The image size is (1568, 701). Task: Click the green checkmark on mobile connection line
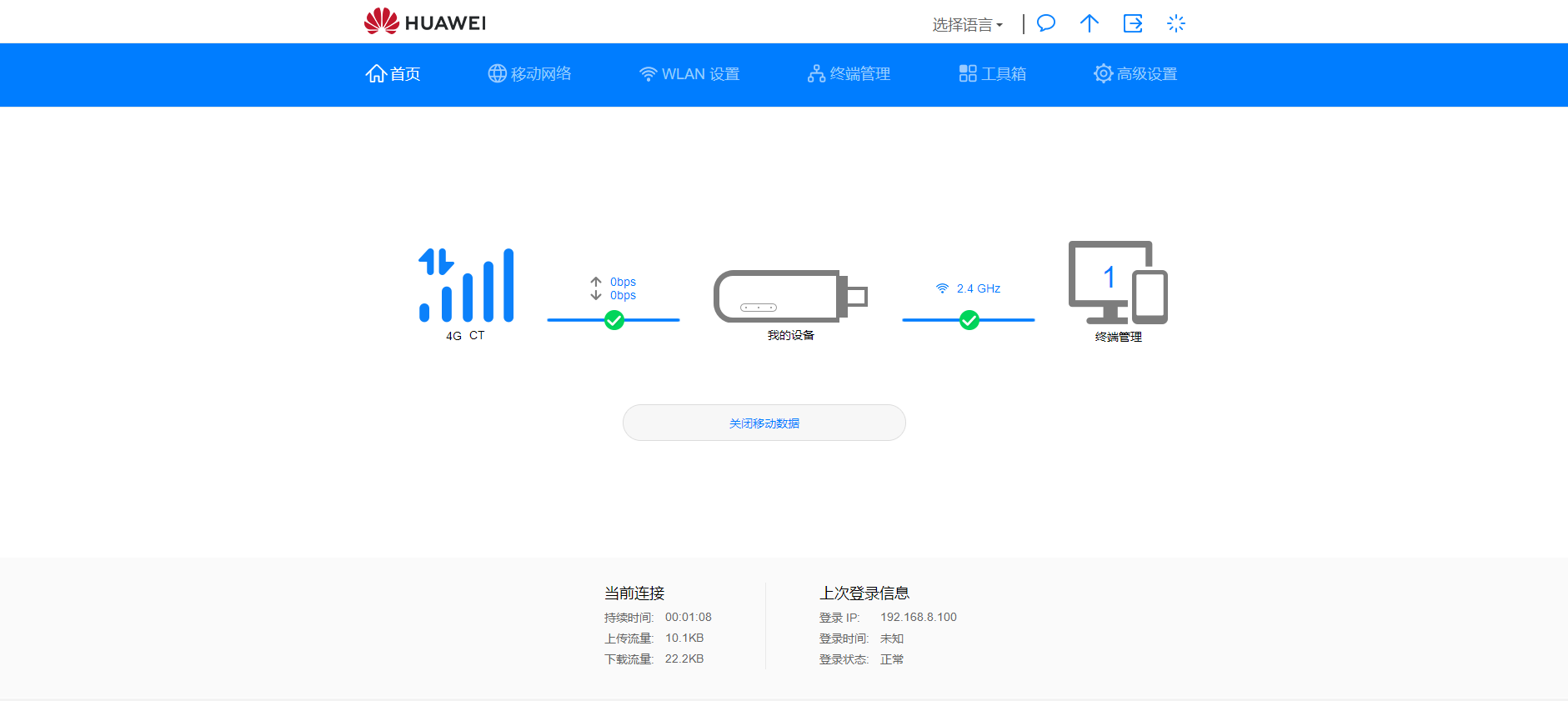click(614, 320)
